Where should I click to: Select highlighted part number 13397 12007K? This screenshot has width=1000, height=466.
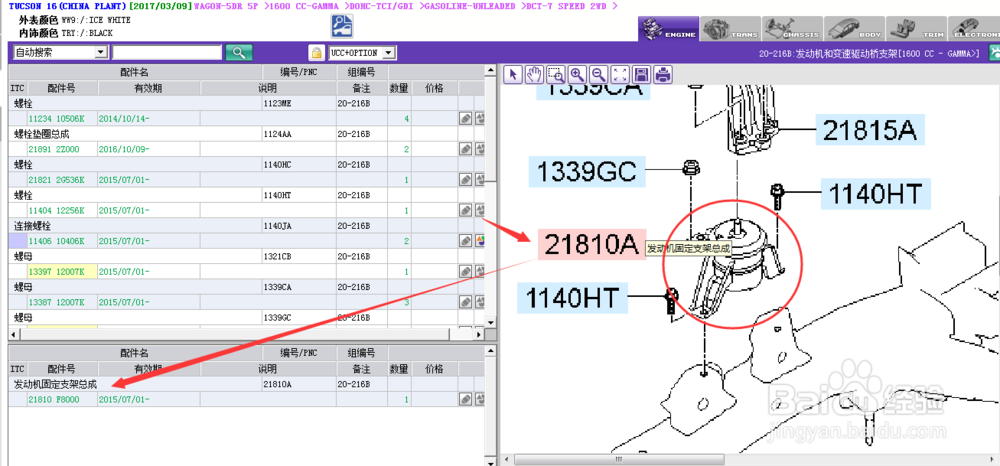pyautogui.click(x=56, y=272)
